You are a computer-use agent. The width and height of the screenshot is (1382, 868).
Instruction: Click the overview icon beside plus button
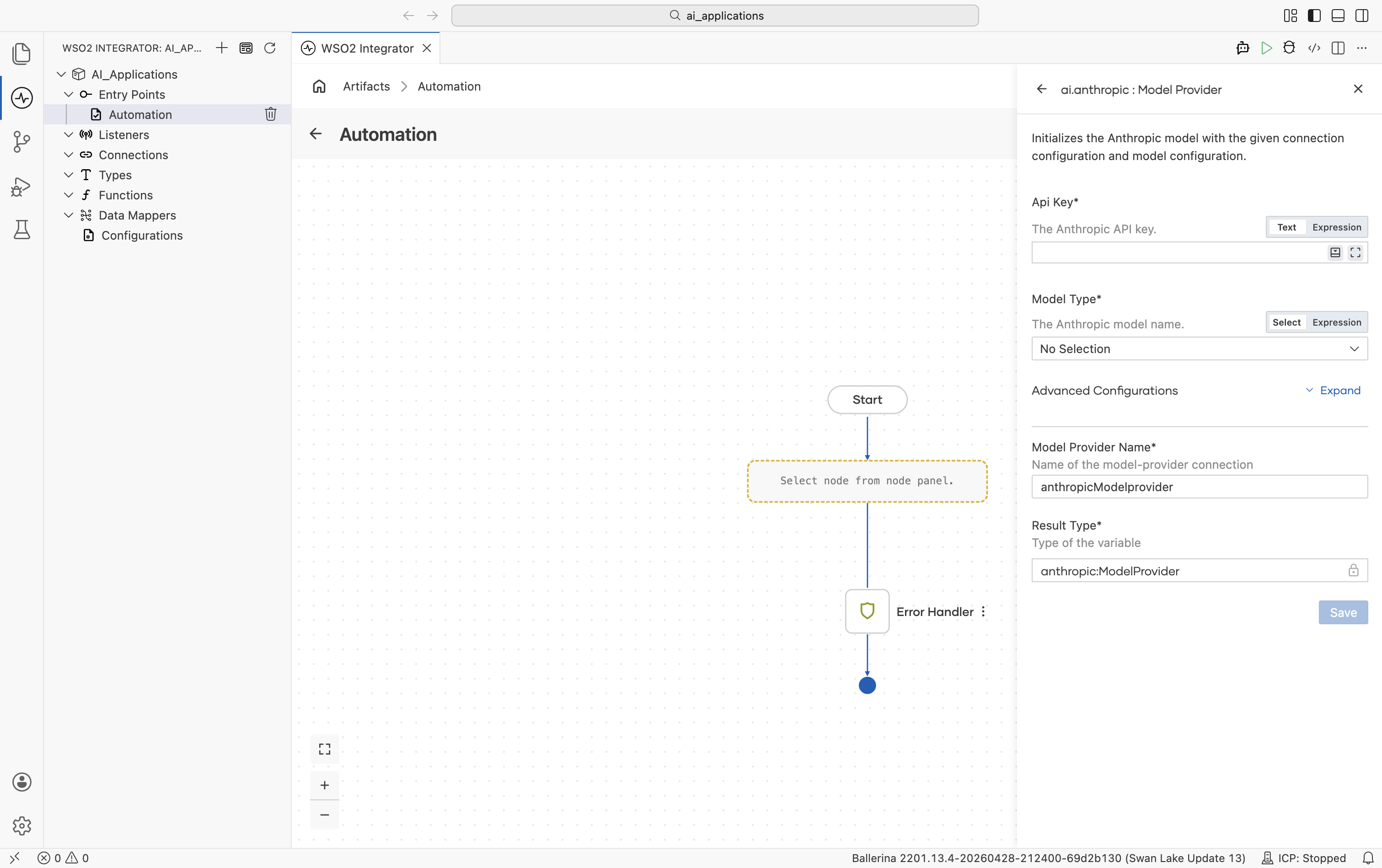click(246, 48)
